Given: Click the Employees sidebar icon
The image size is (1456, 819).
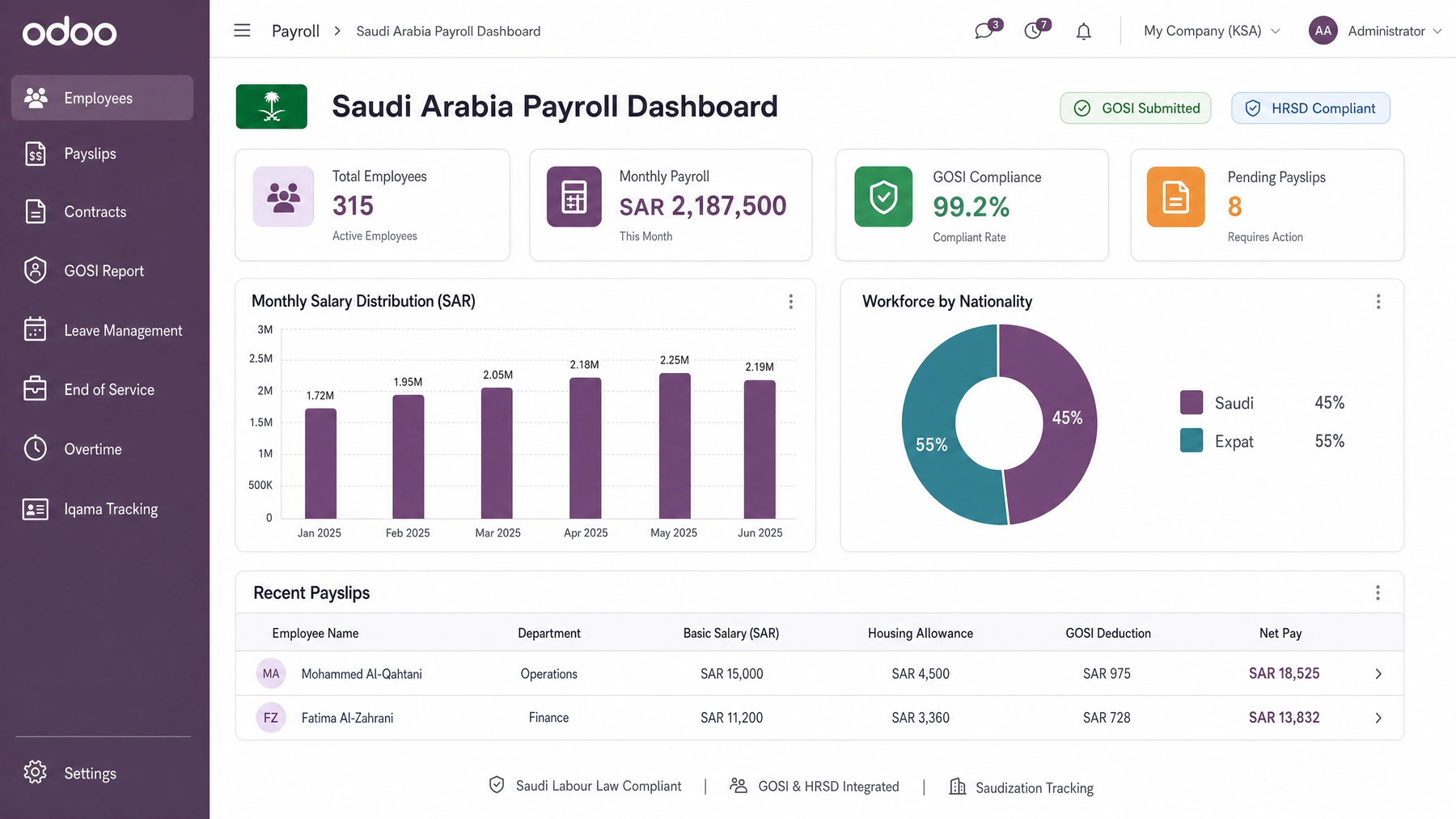Looking at the screenshot, I should click(x=36, y=98).
